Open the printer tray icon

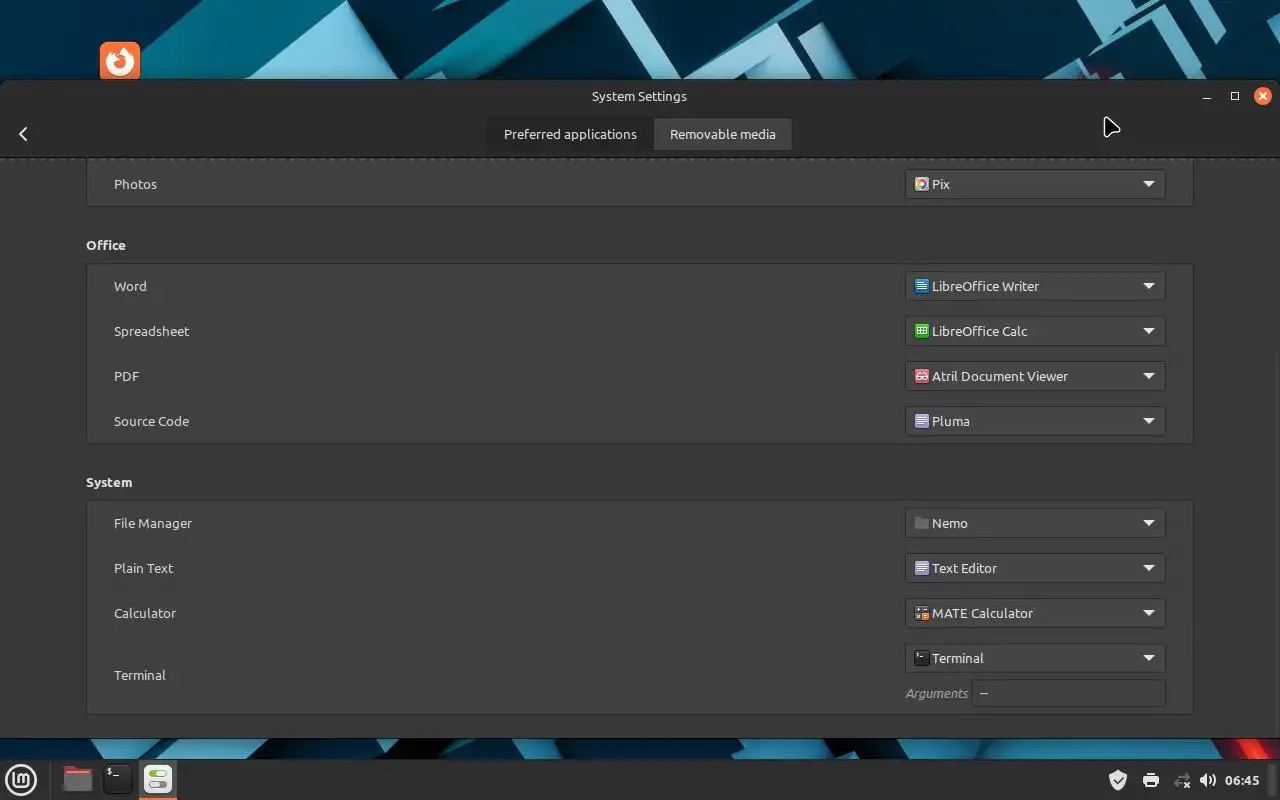click(x=1151, y=780)
